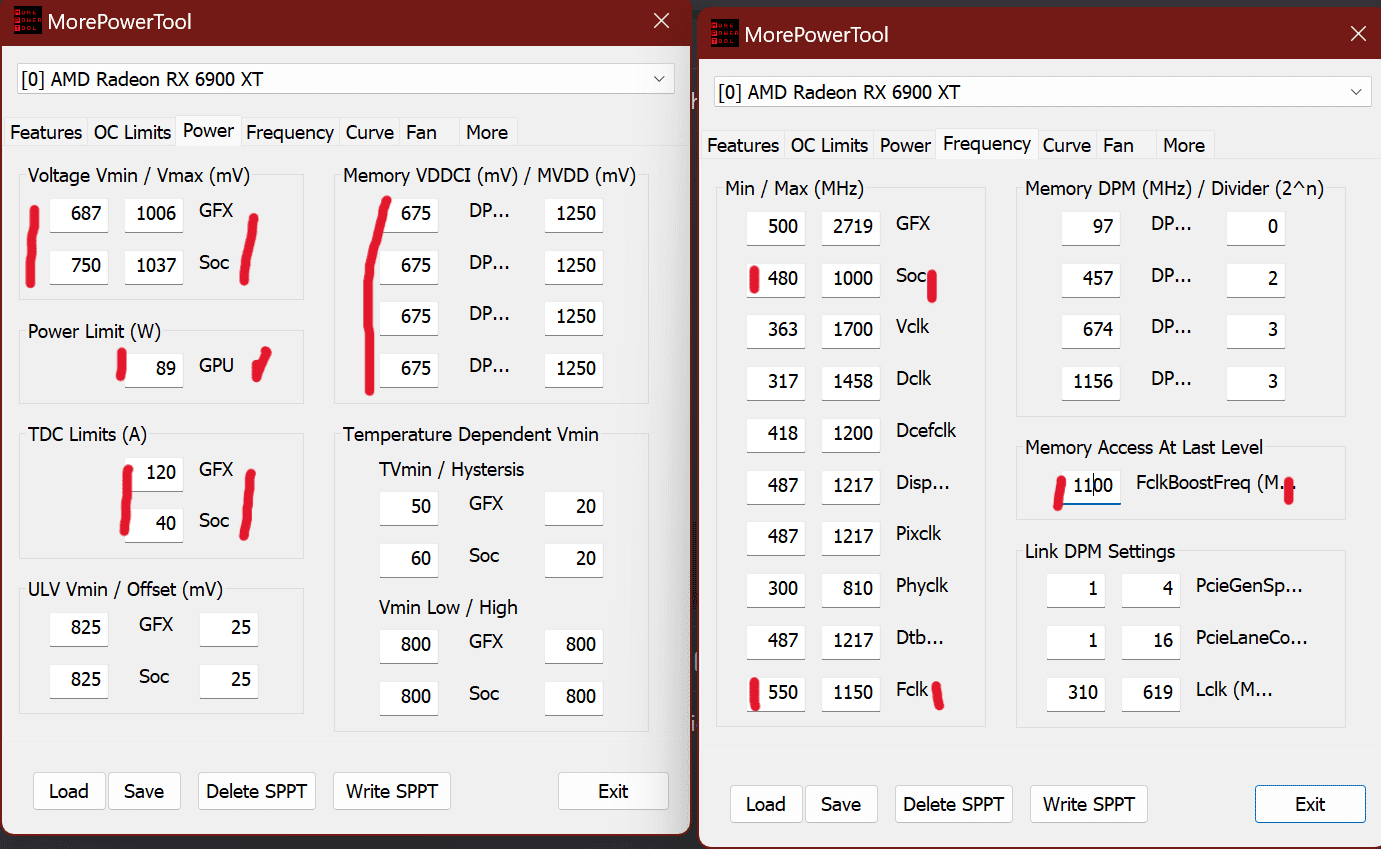
Task: Edit GFX Vmin field showing 687
Action: (79, 213)
